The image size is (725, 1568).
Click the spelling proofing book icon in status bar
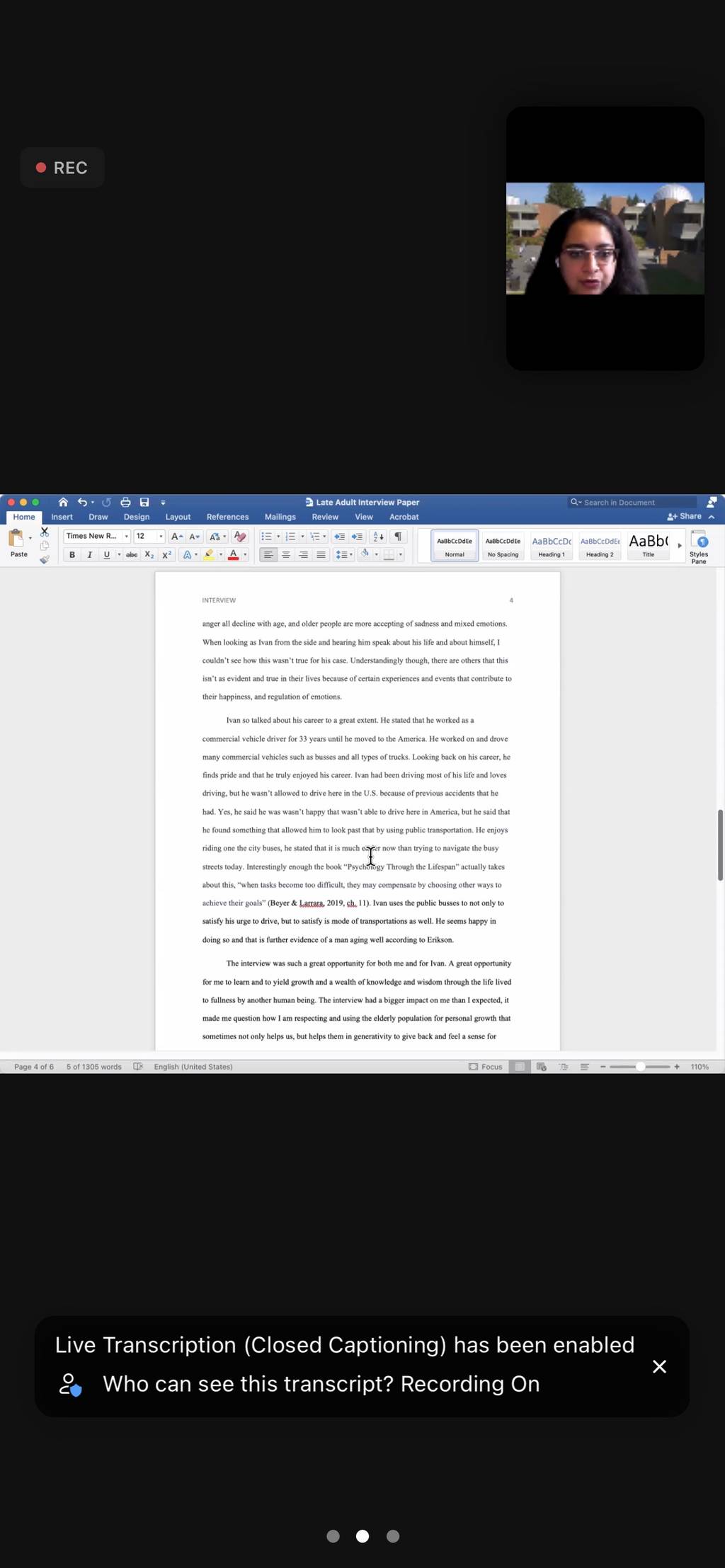138,1067
